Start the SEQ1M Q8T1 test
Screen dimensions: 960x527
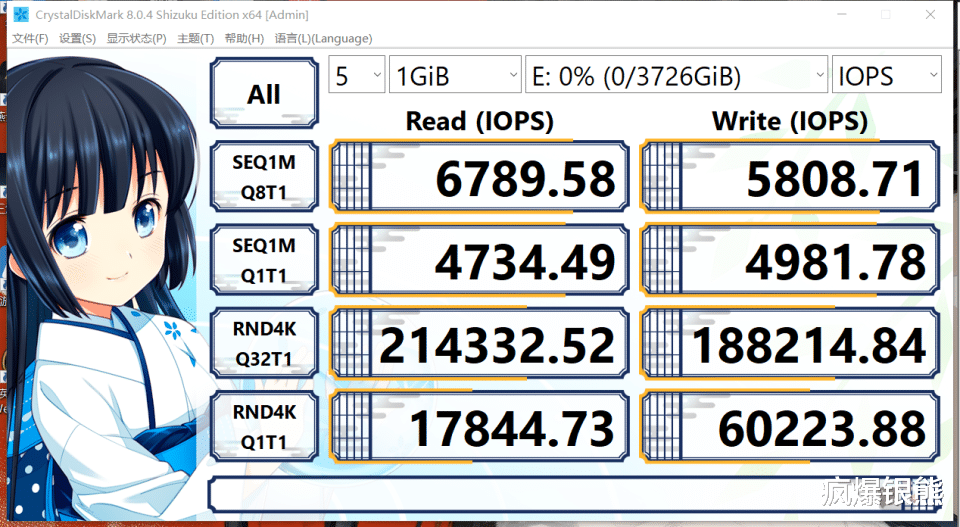point(264,177)
